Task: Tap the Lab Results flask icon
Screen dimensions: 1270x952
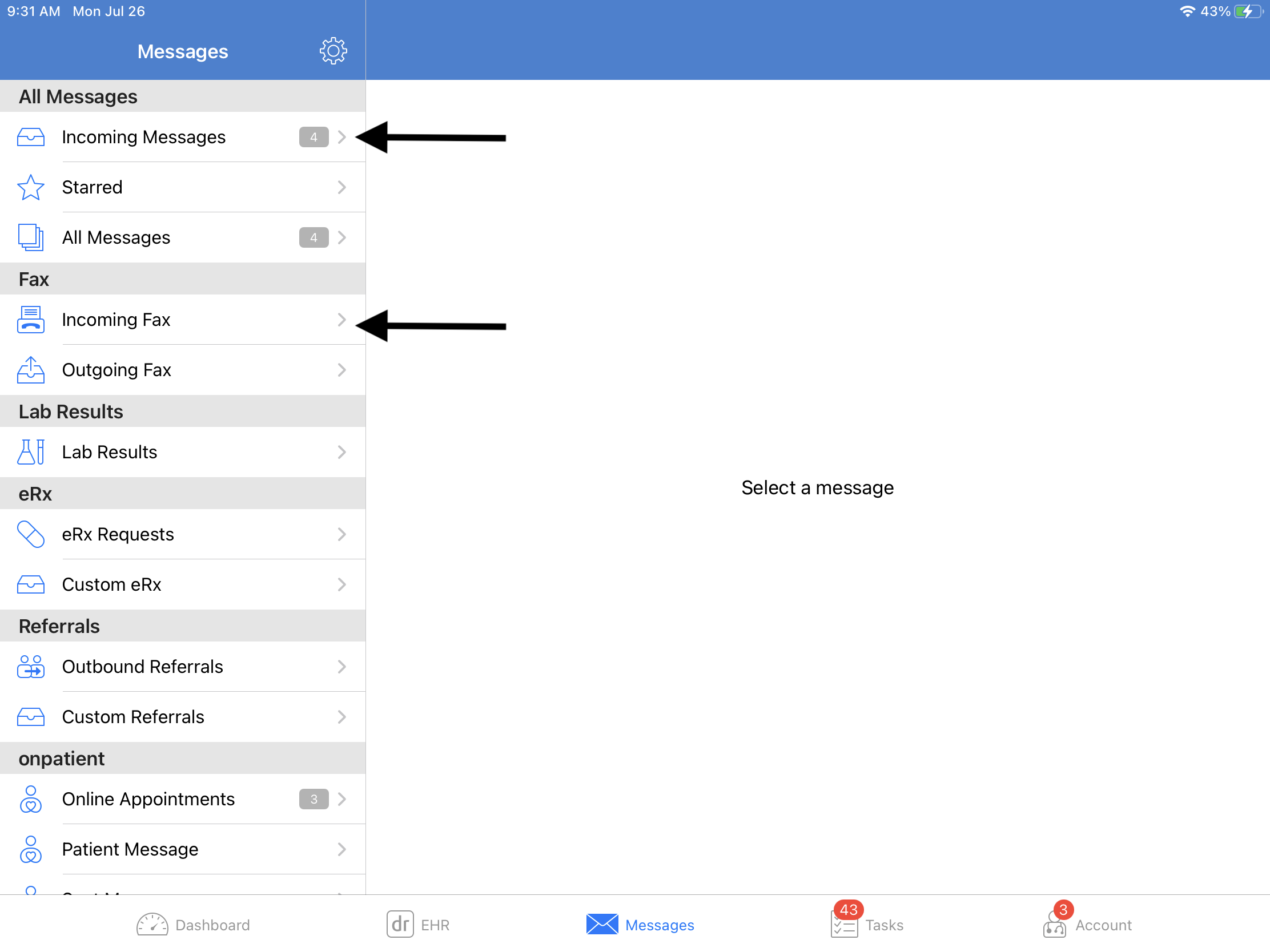Action: click(x=31, y=451)
